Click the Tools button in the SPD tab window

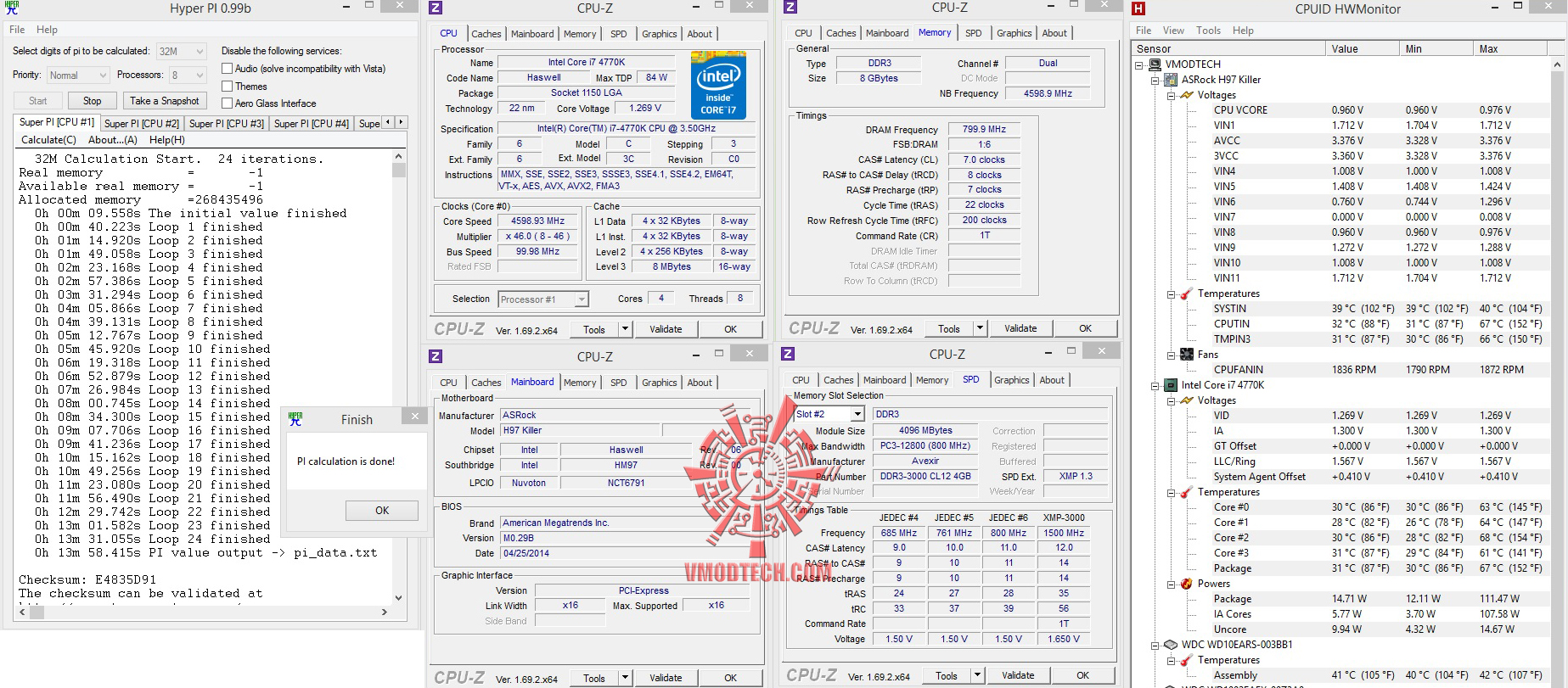coord(947,676)
